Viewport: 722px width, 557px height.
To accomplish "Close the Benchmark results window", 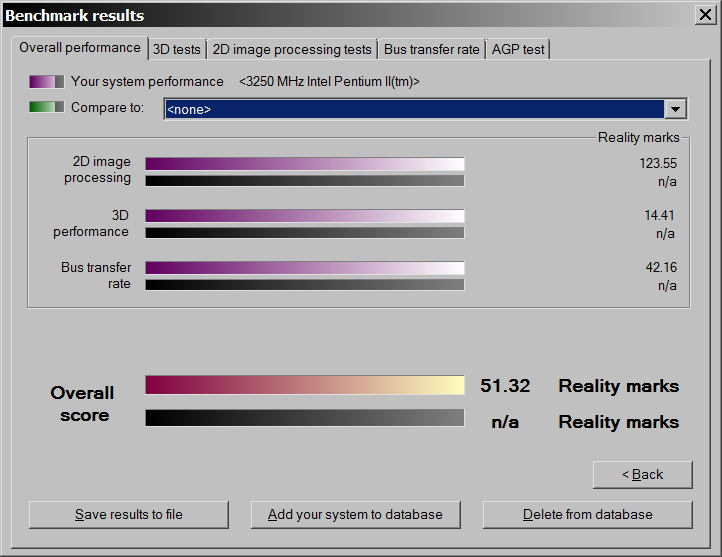I will point(704,14).
